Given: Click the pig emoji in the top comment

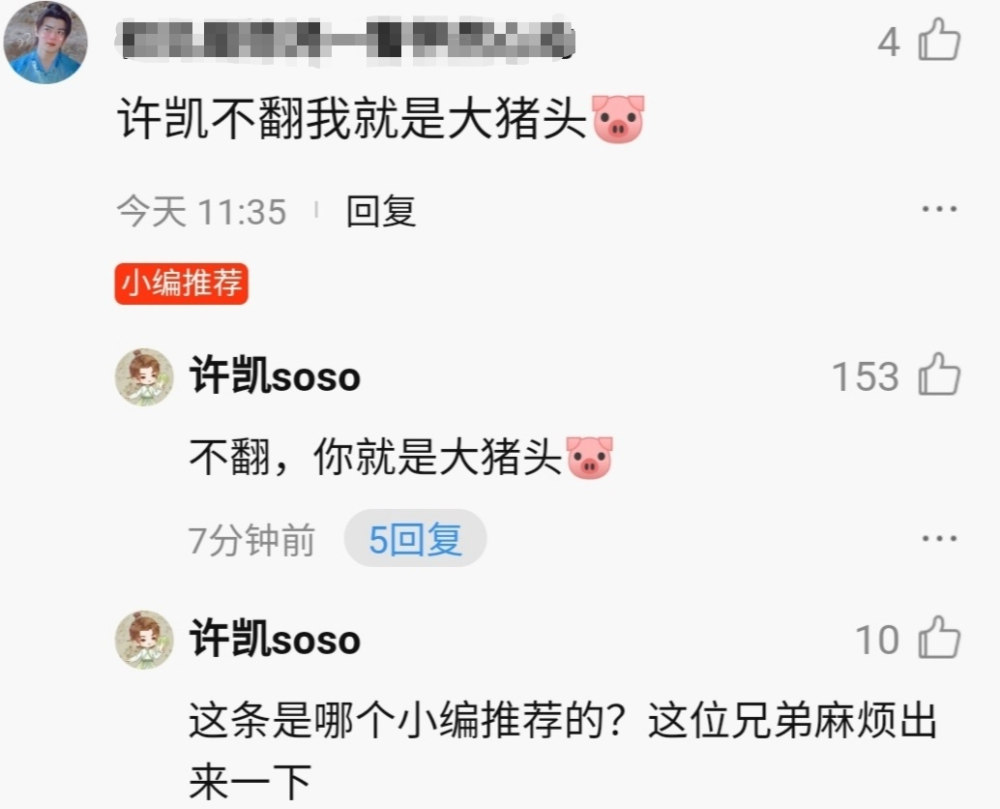Looking at the screenshot, I should click(618, 119).
